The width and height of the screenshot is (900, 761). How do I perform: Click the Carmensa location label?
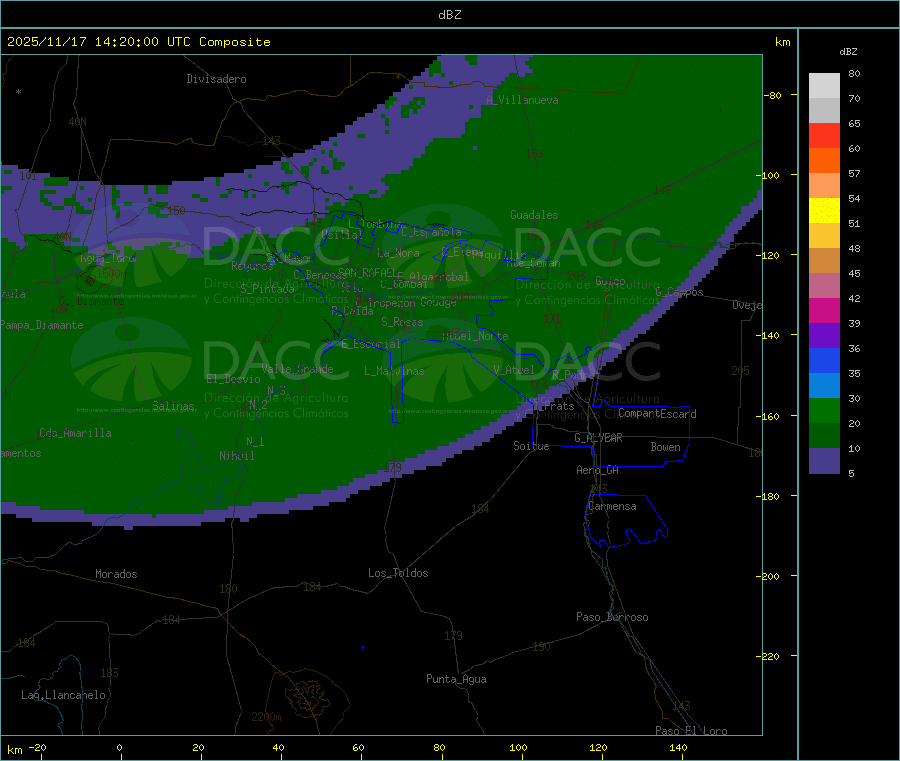point(612,506)
